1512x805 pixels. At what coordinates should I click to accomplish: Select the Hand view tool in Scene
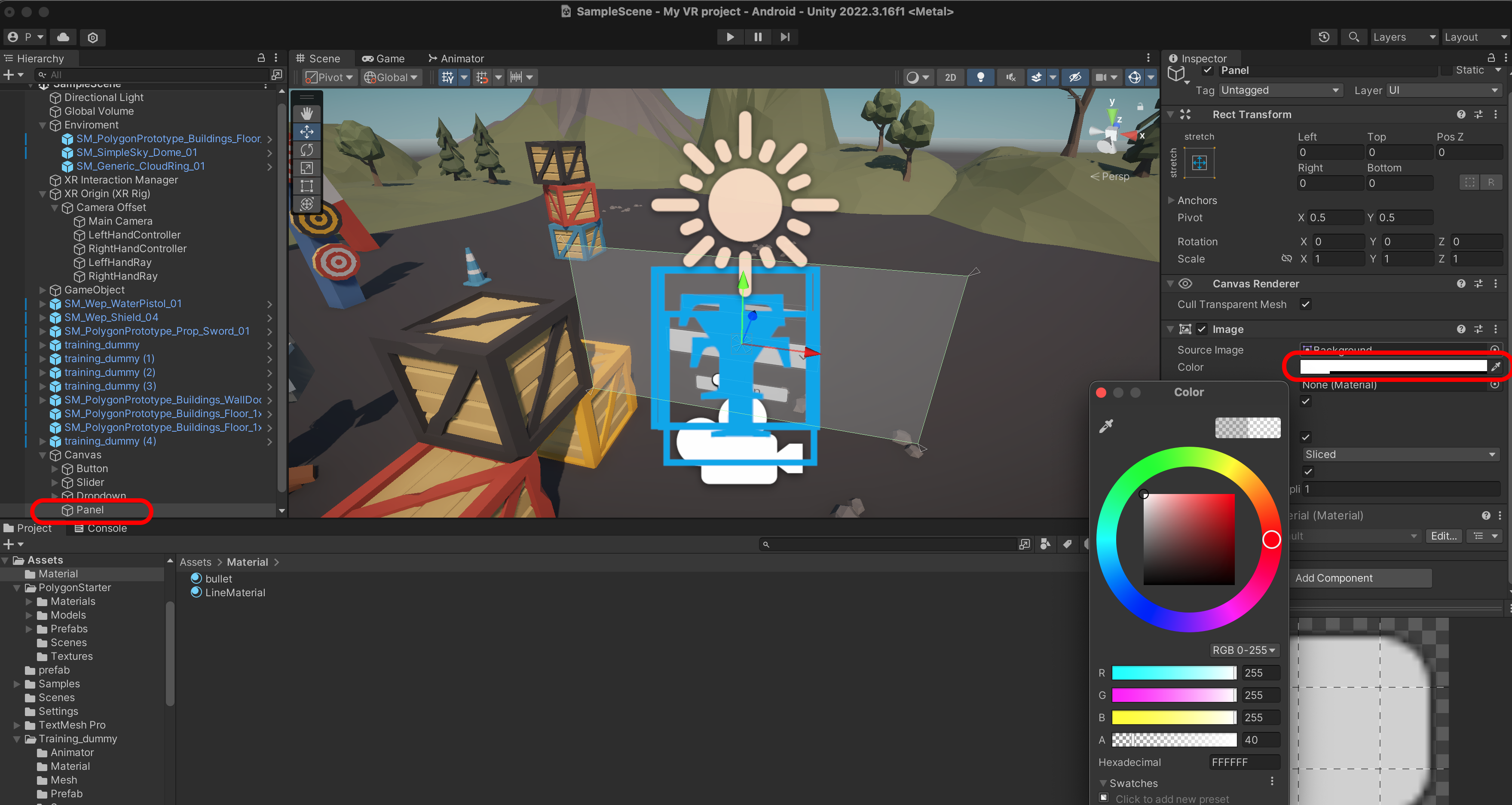(306, 113)
